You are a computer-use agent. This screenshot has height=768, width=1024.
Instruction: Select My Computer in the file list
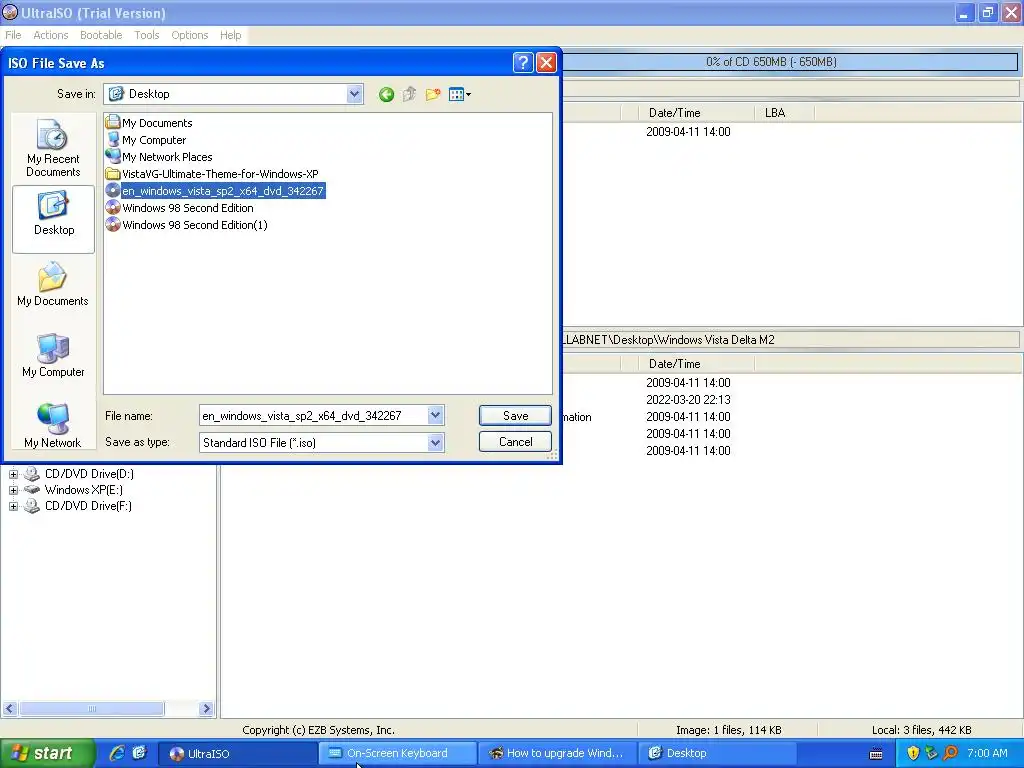tap(146, 140)
